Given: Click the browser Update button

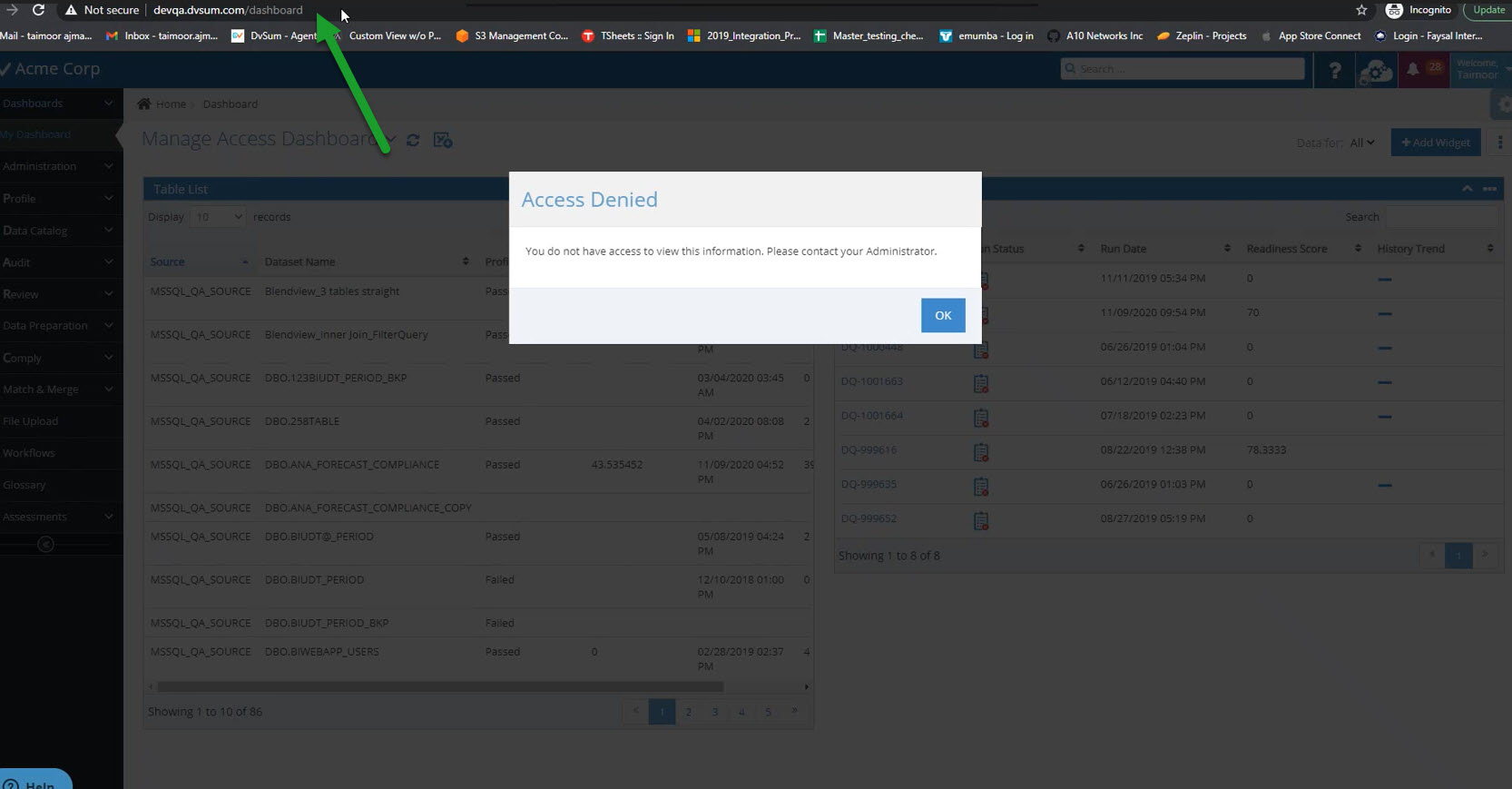Looking at the screenshot, I should coord(1488,10).
